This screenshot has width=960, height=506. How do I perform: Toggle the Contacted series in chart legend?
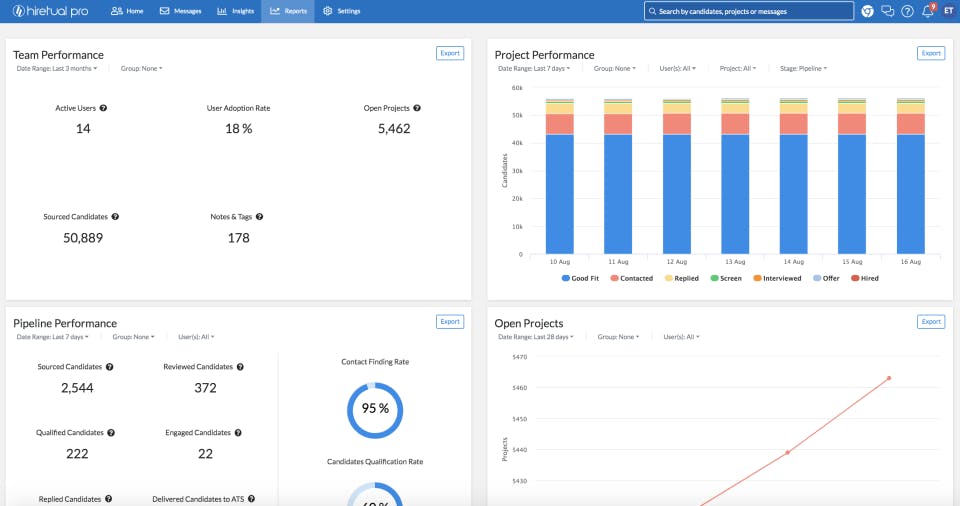630,278
